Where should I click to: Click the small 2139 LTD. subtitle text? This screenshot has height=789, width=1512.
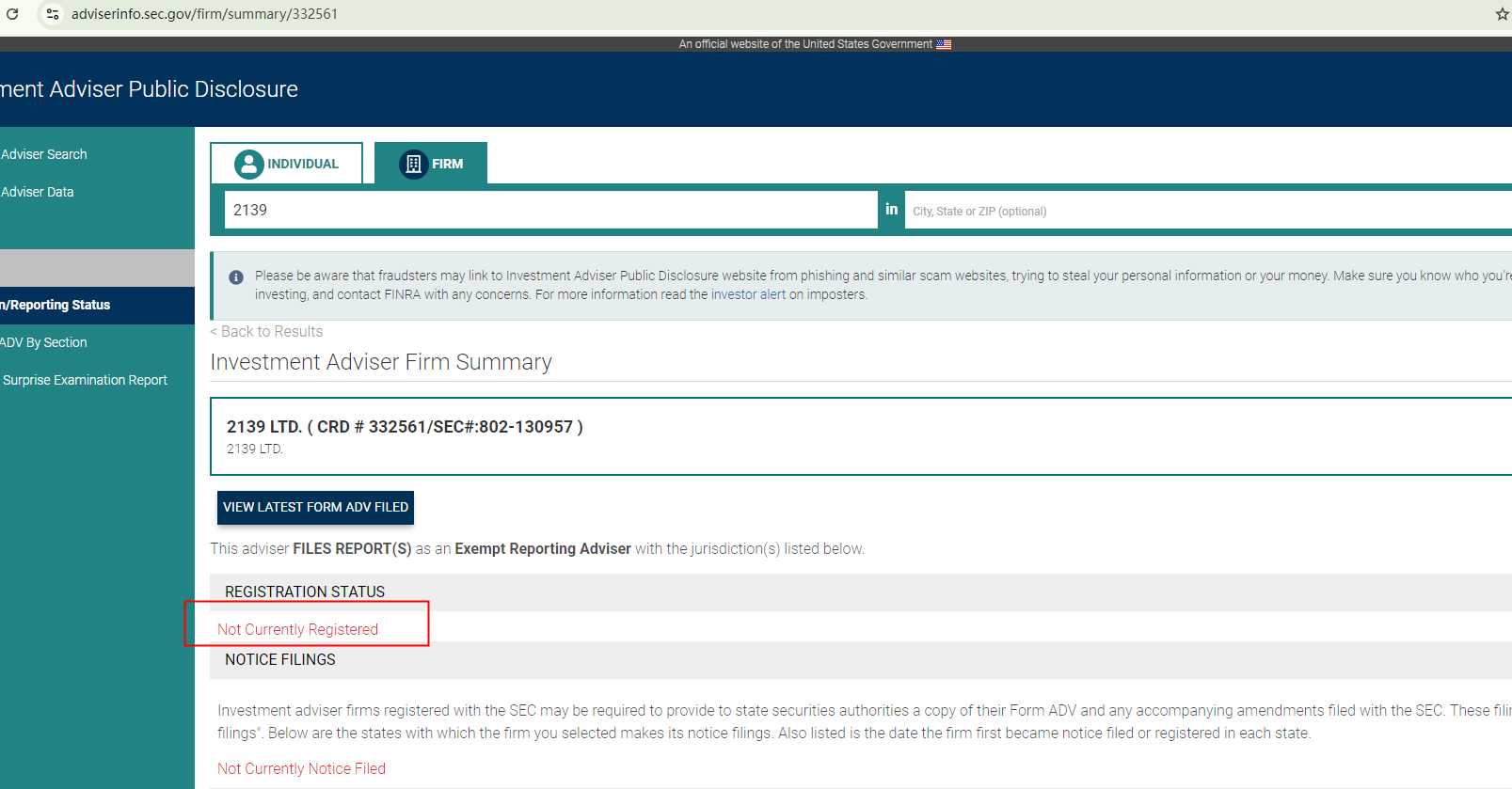[255, 449]
